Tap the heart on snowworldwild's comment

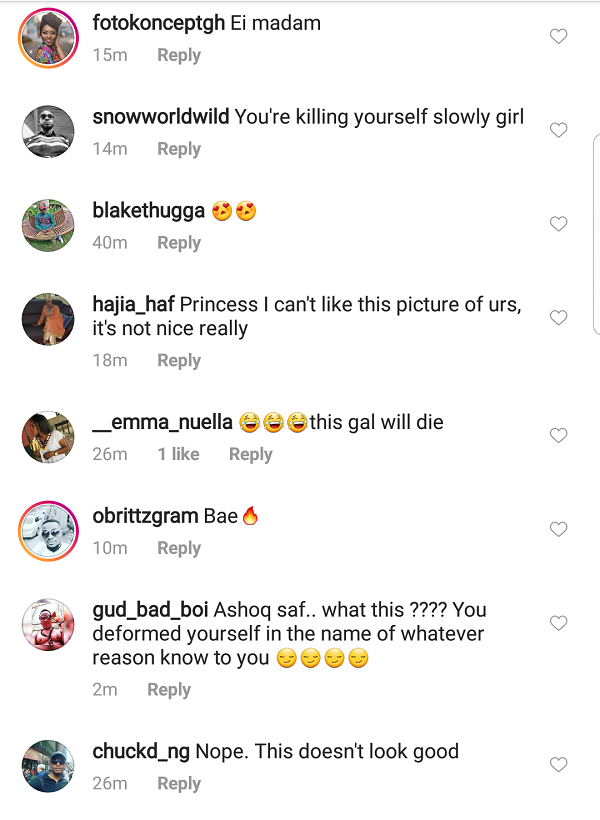(x=559, y=130)
